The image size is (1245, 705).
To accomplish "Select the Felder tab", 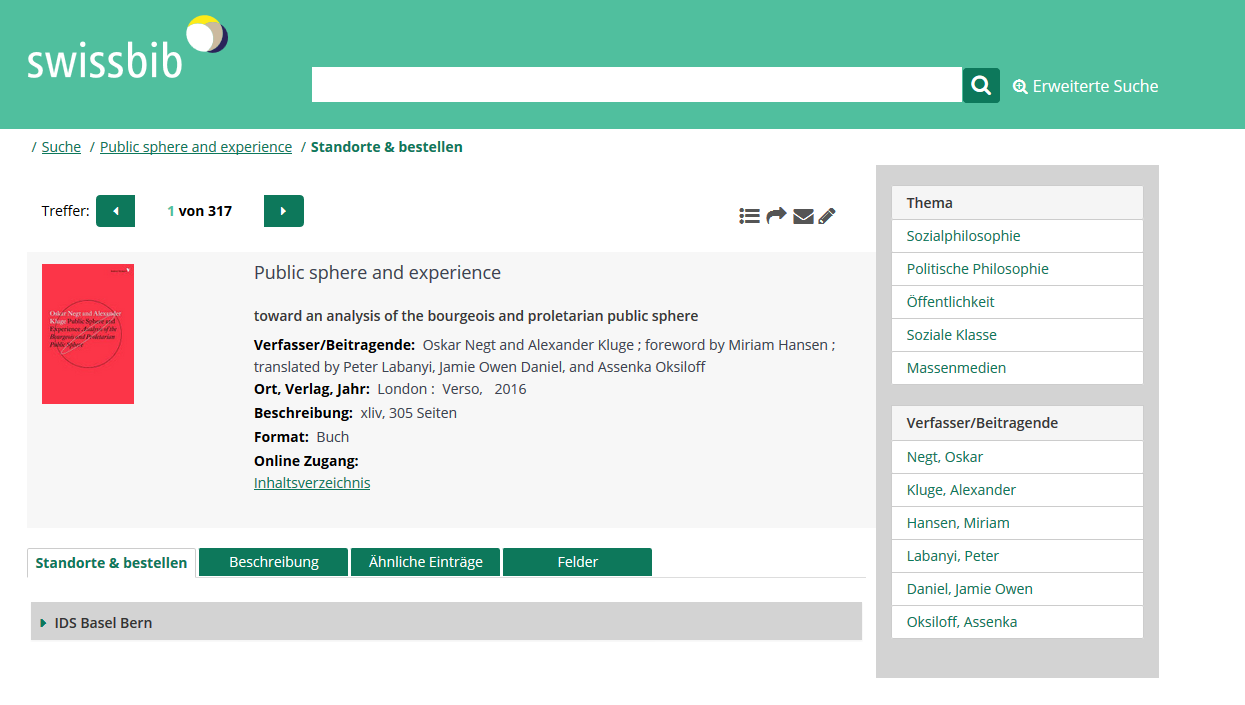I will coord(577,562).
